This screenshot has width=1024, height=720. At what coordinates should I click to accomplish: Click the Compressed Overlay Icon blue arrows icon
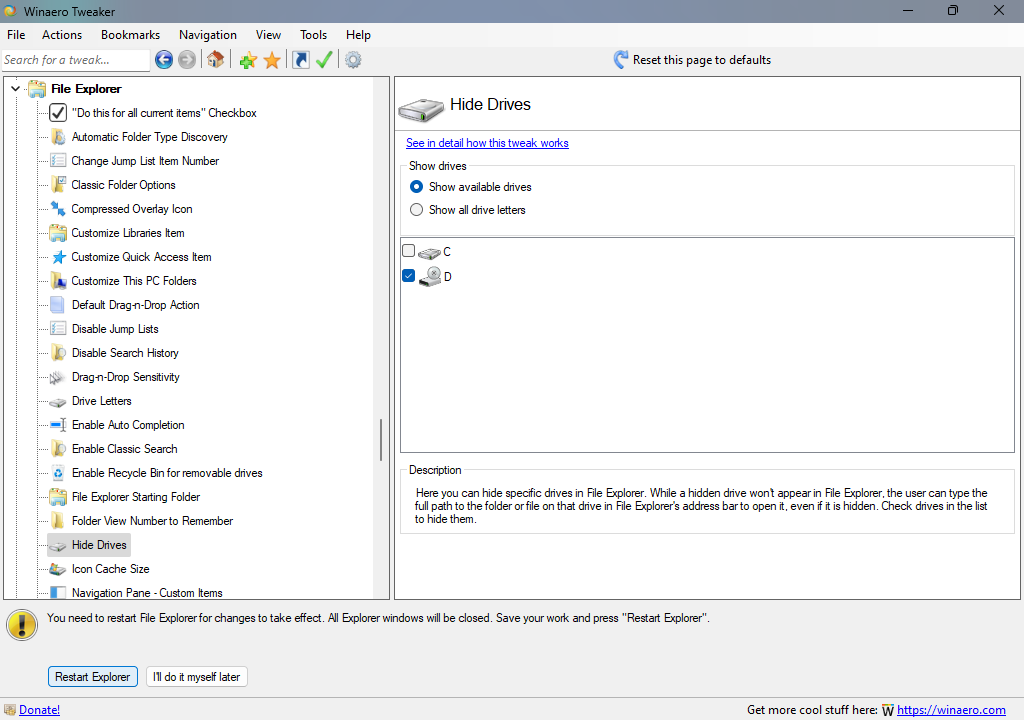(x=58, y=209)
